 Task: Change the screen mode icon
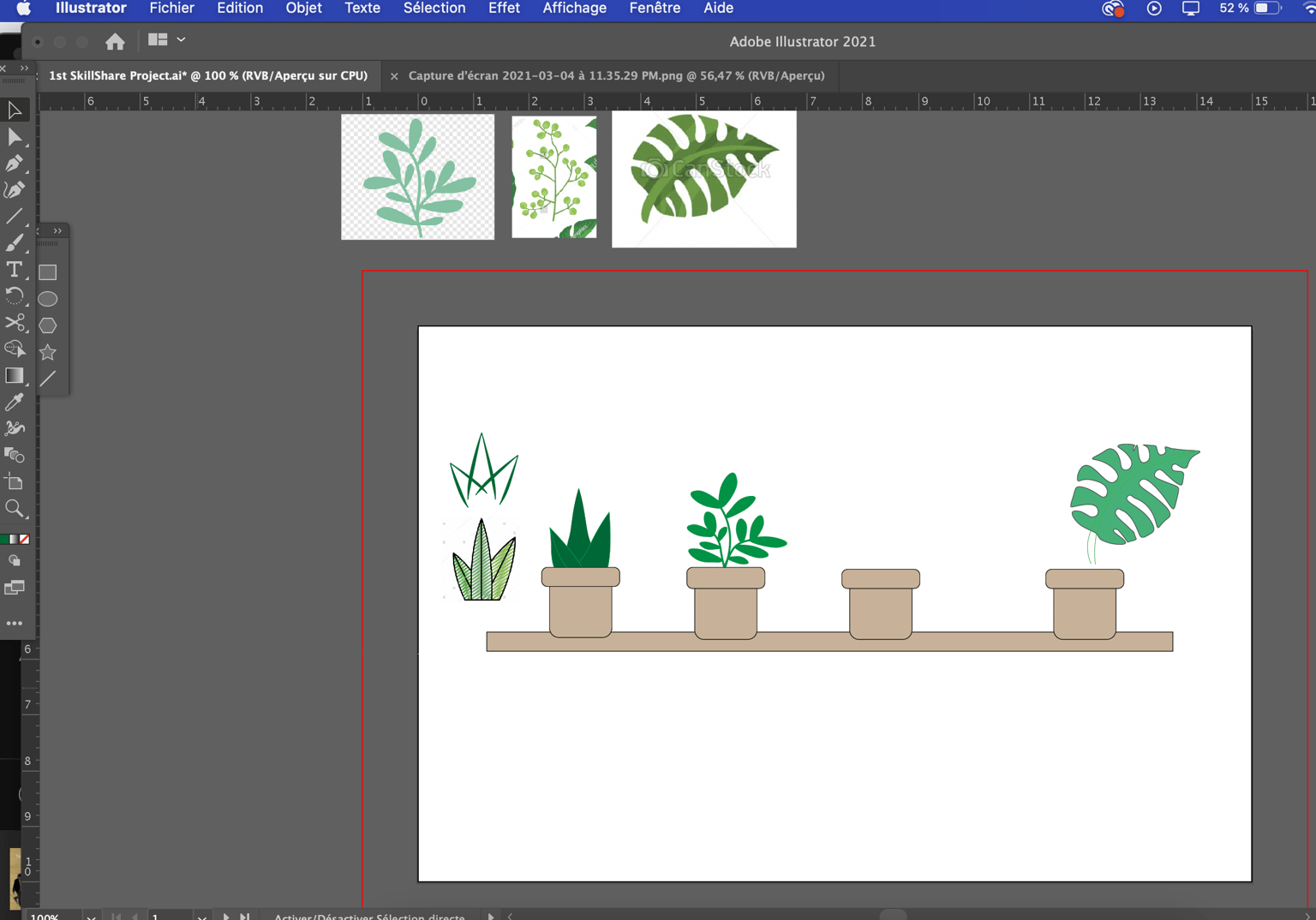click(15, 588)
